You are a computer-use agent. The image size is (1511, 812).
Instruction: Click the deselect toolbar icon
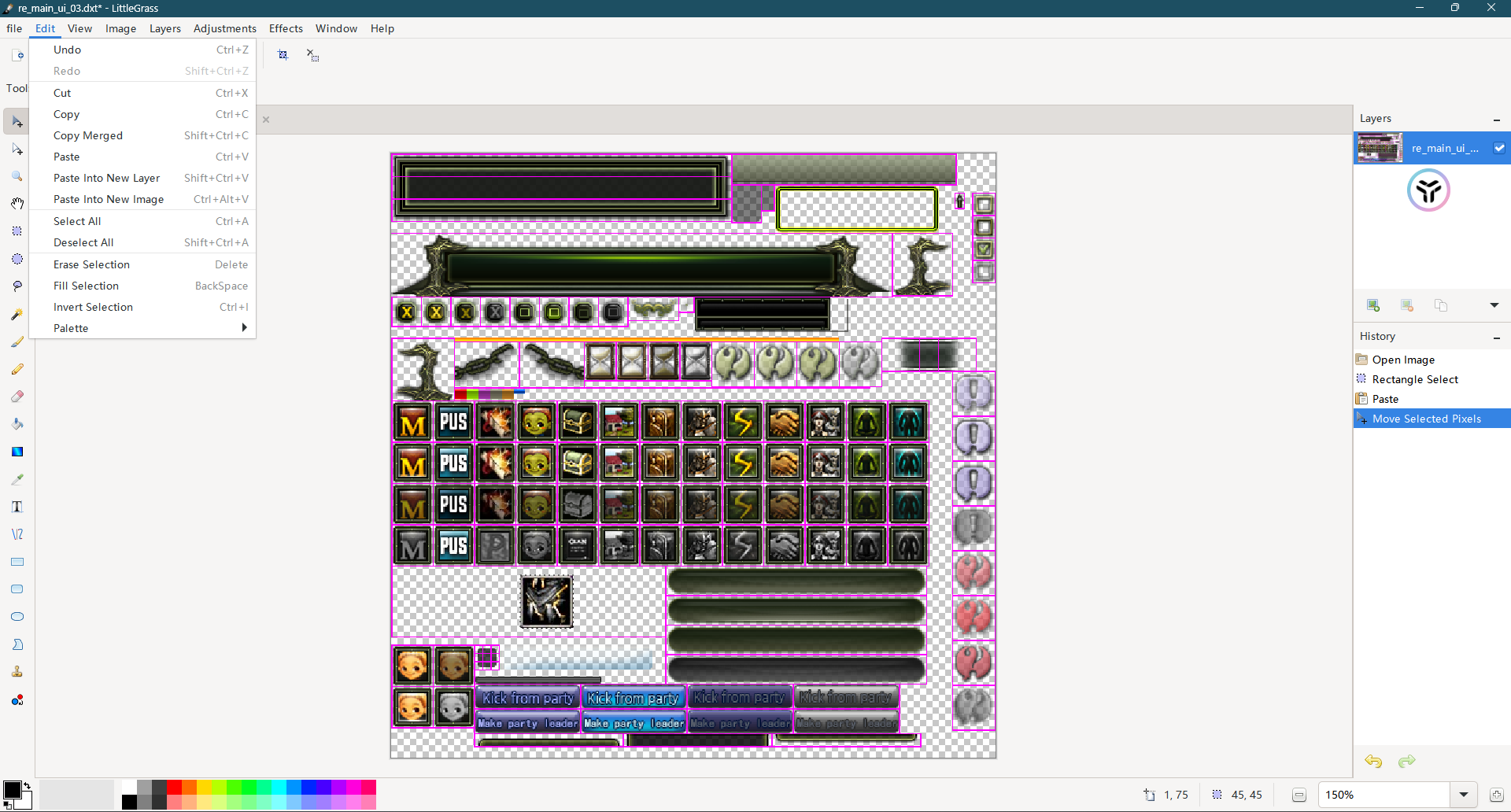click(x=312, y=55)
